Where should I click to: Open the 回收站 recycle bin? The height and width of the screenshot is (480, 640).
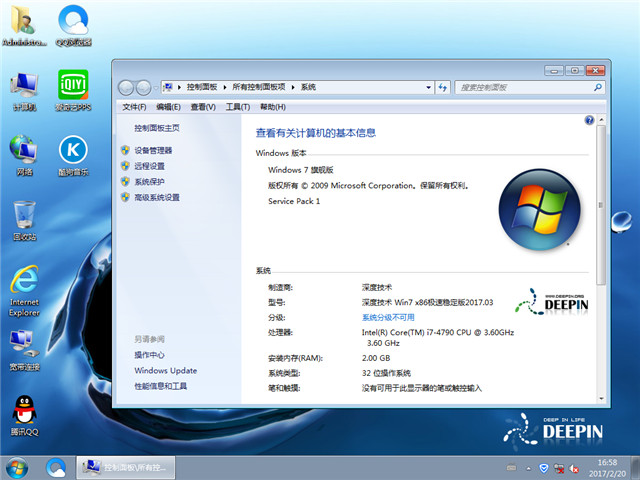pos(24,220)
